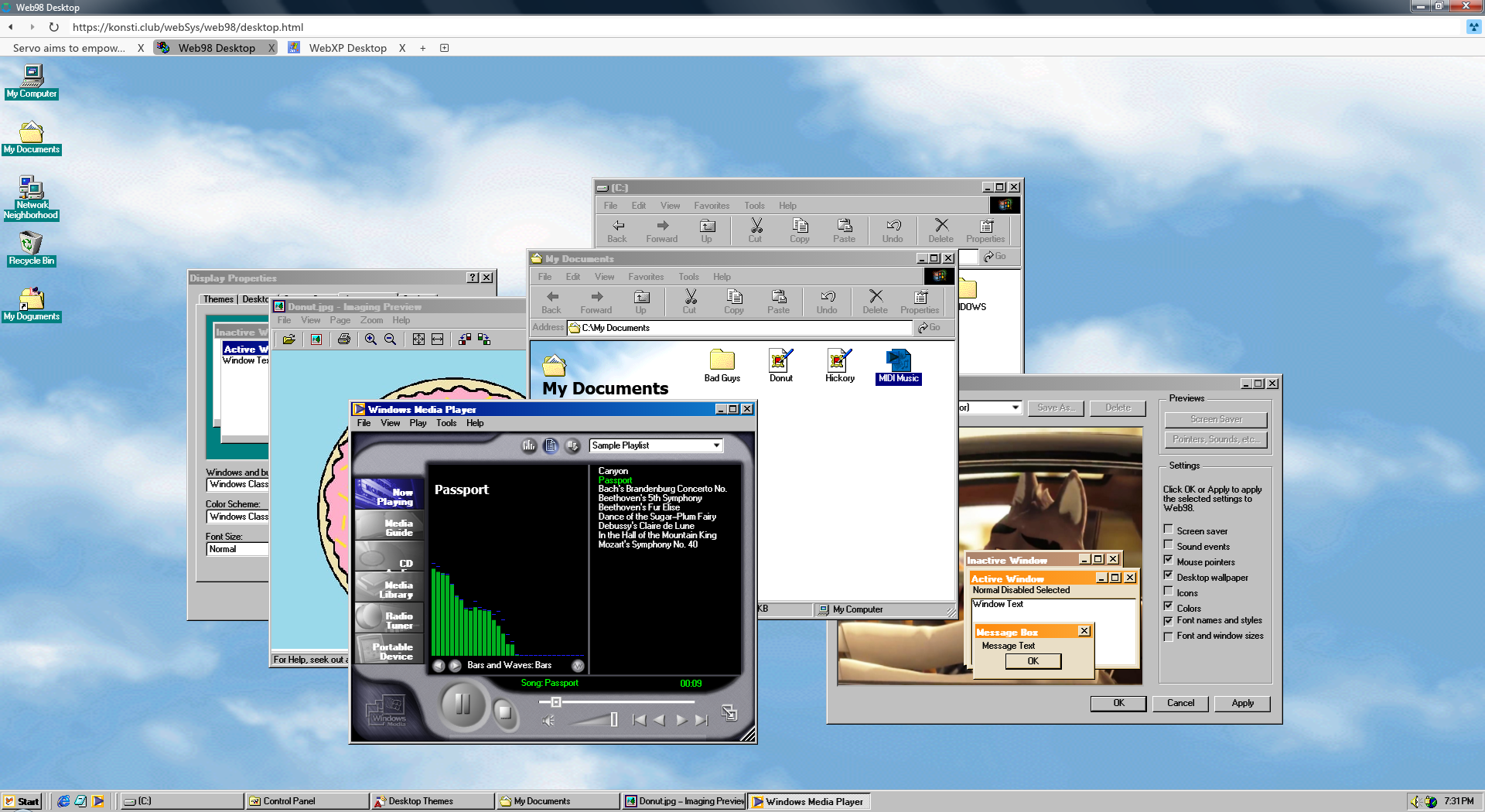The height and width of the screenshot is (812, 1485).
Task: Click the Themes tab in Display Properties
Action: (218, 299)
